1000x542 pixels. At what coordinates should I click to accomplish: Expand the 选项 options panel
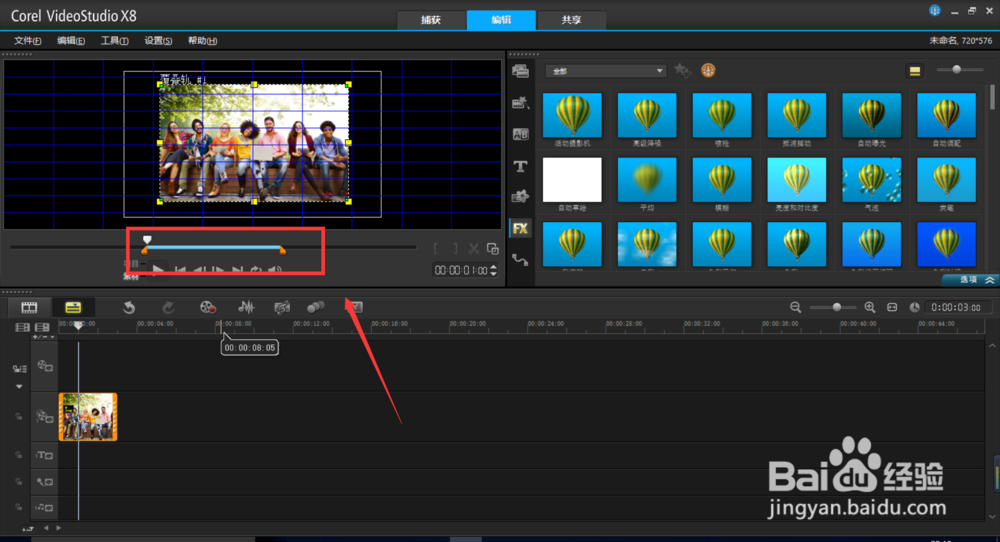pos(971,280)
